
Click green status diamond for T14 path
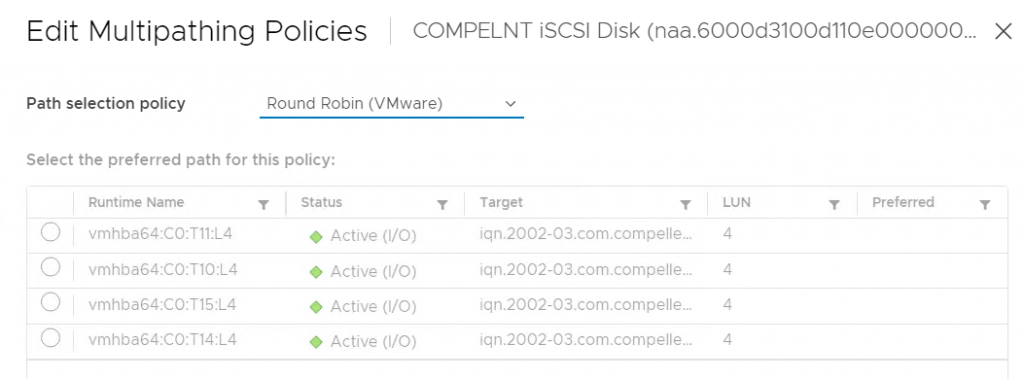coord(316,342)
